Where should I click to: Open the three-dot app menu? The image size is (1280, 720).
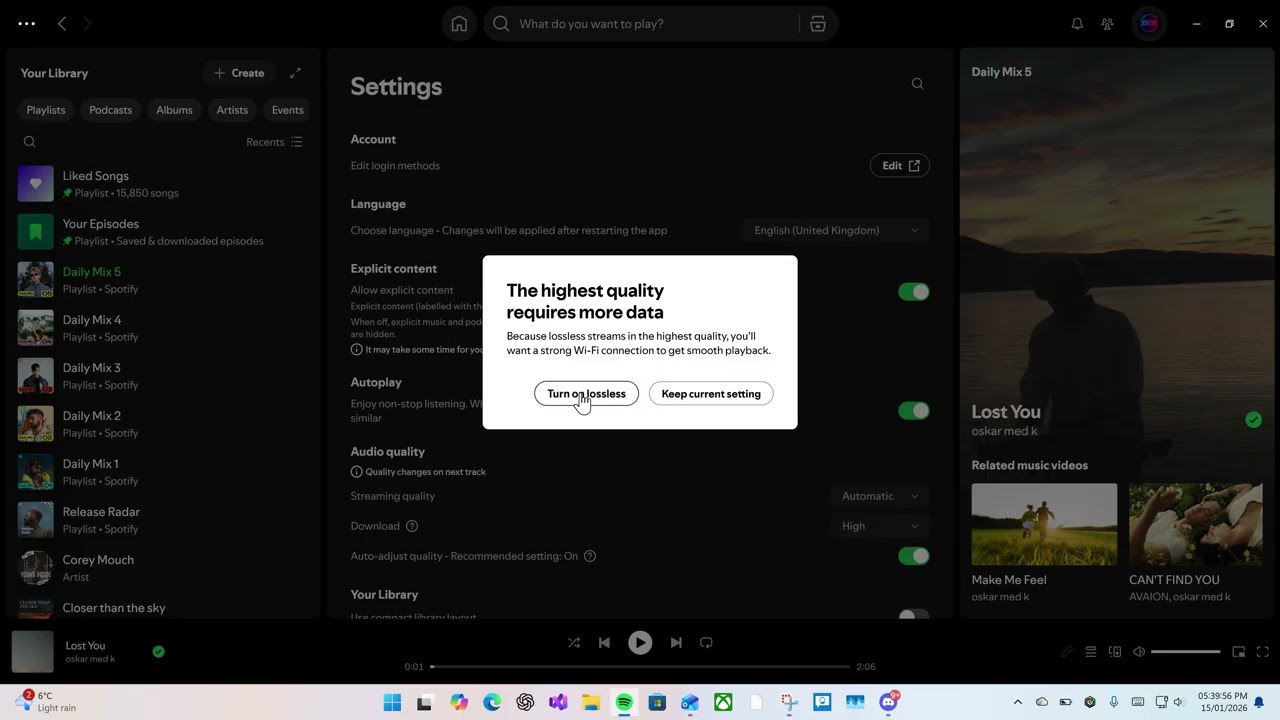[x=27, y=24]
